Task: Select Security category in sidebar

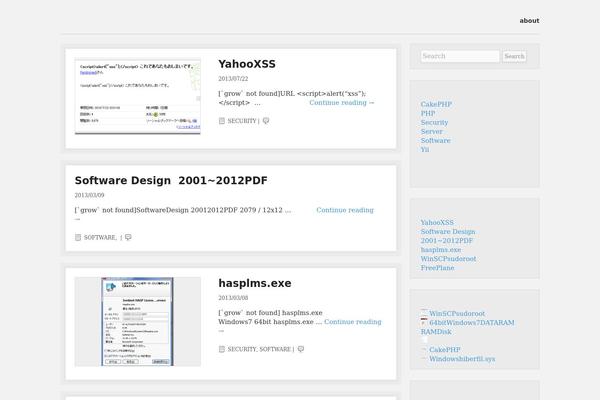Action: point(434,122)
